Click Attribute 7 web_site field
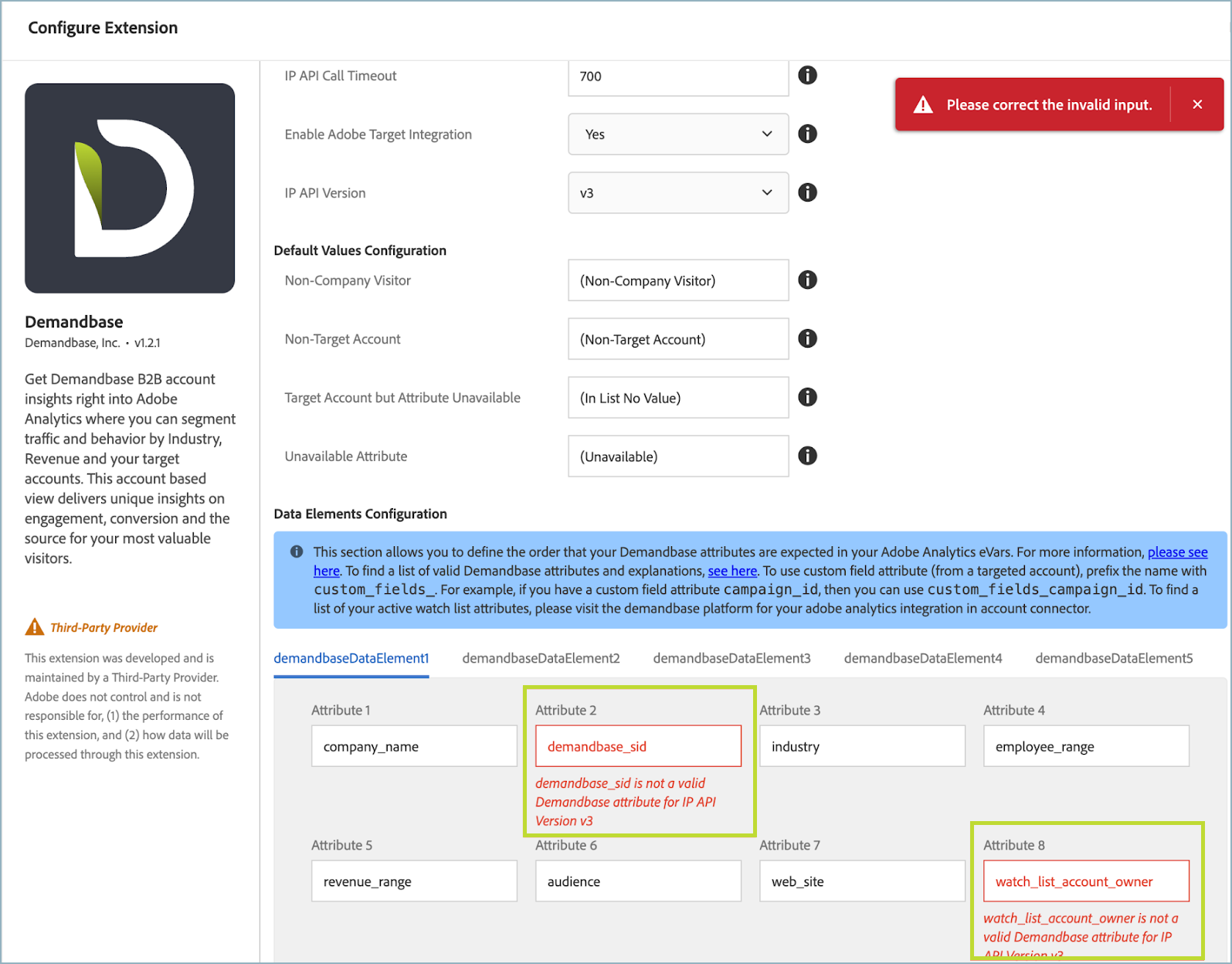This screenshot has width=1232, height=964. (x=862, y=881)
